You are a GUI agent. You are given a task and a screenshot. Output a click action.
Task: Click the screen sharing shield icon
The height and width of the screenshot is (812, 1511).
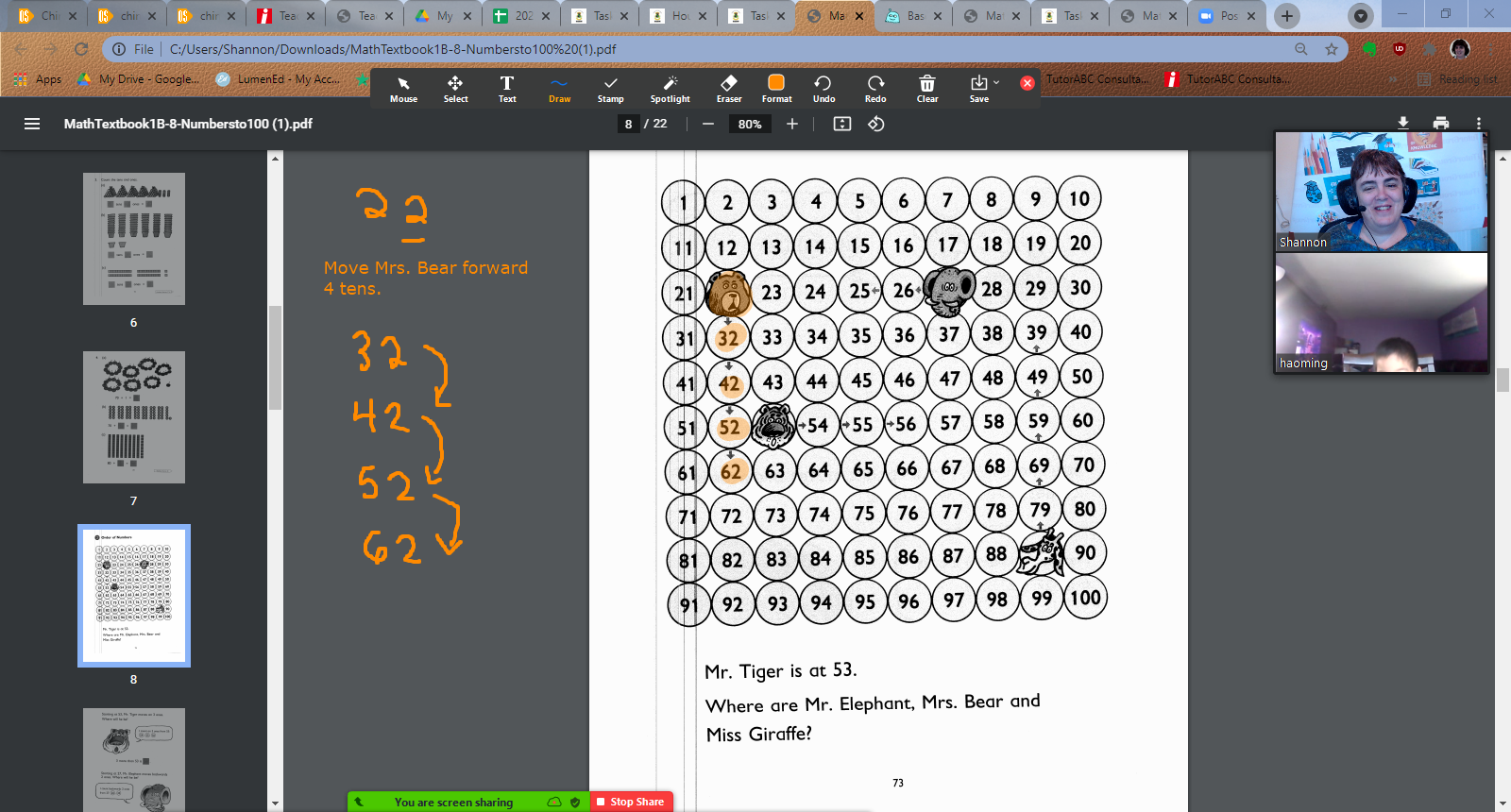point(575,802)
